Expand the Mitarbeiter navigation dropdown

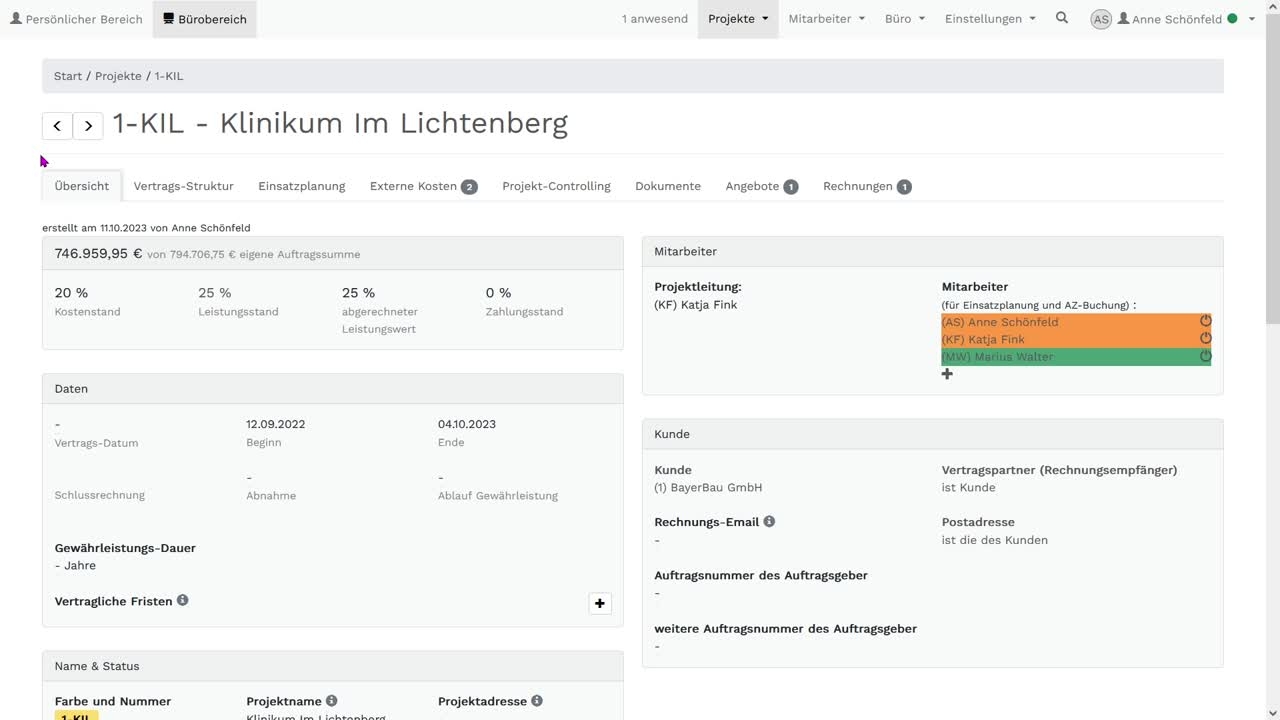(826, 19)
